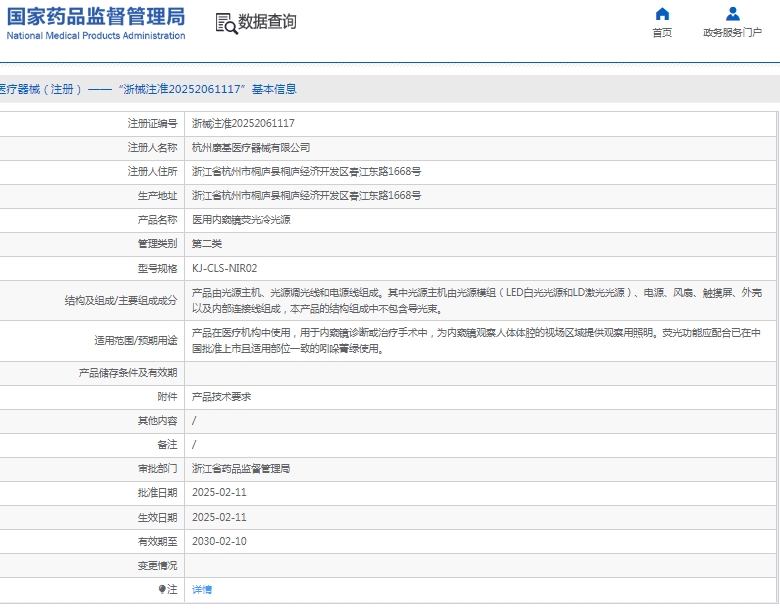This screenshot has width=780, height=610.
Task: Click the 首页 text label
Action: click(662, 33)
